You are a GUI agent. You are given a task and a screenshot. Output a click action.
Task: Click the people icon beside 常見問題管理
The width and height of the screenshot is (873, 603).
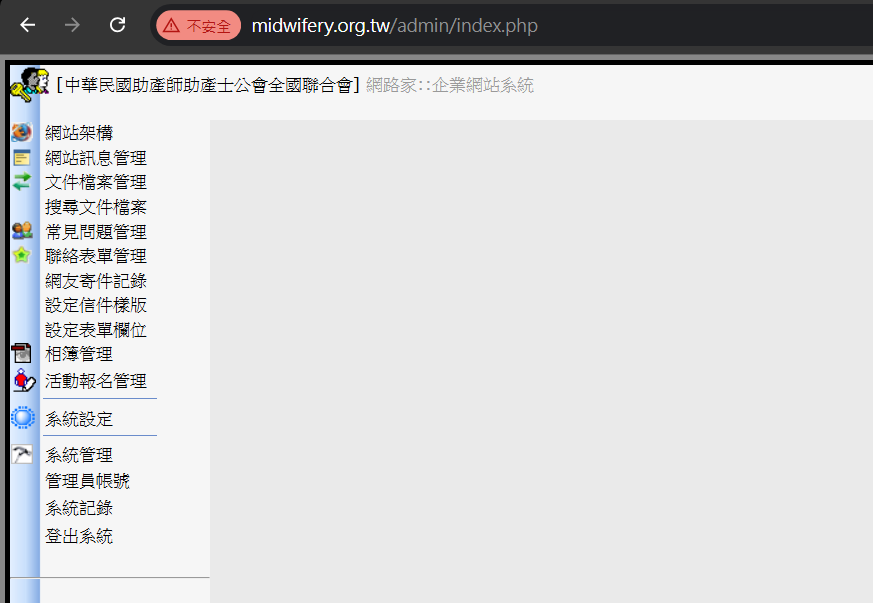click(x=22, y=231)
